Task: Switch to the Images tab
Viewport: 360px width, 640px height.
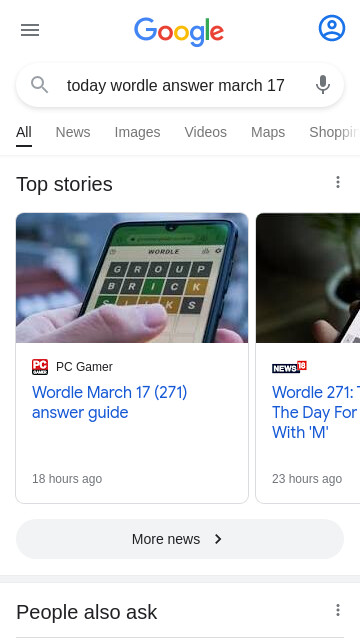Action: (x=137, y=132)
